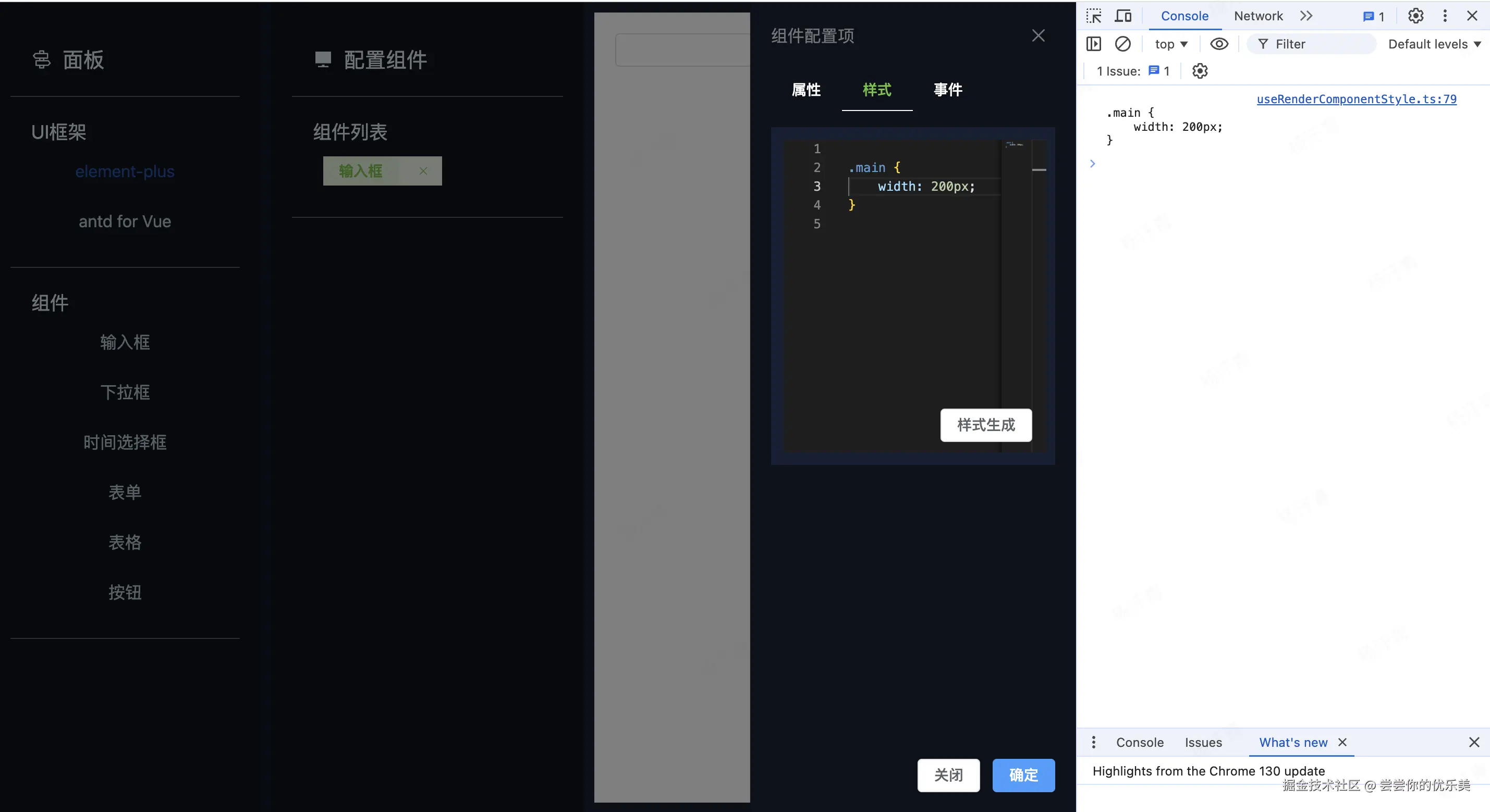Select the inspect element tool in DevTools
The height and width of the screenshot is (812, 1490).
point(1094,16)
